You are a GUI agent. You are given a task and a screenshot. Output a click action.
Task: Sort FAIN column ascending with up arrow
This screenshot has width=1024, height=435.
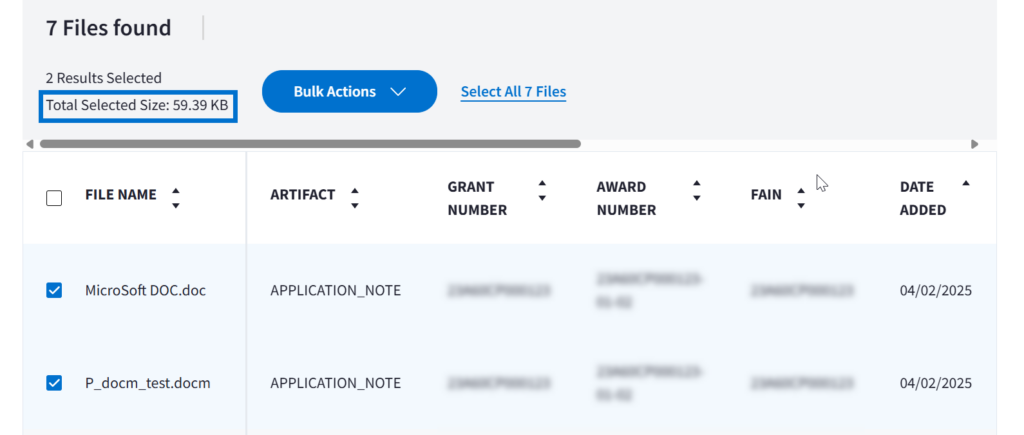tap(801, 190)
